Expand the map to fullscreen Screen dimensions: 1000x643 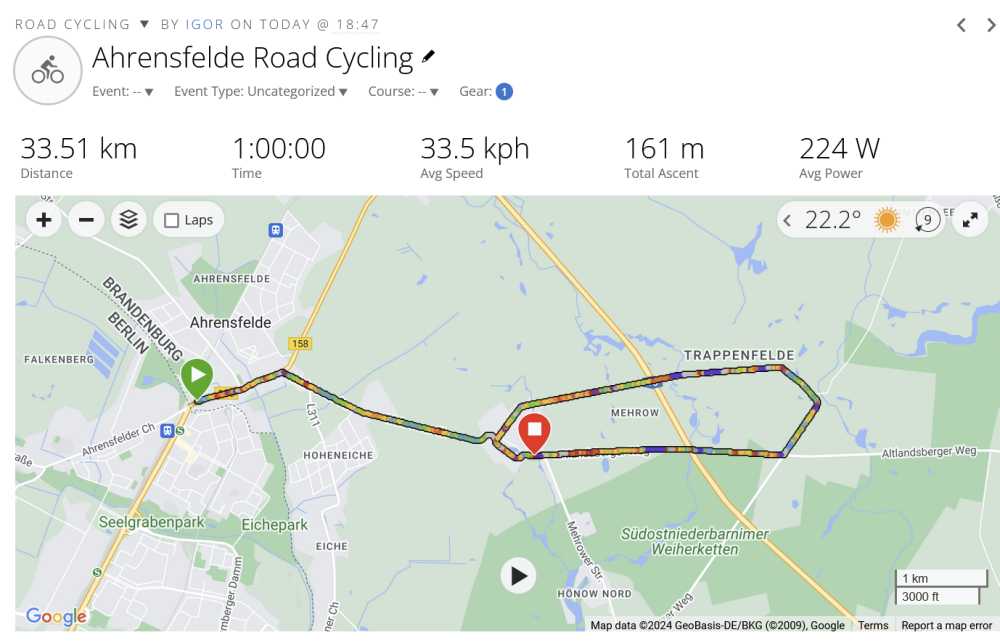click(x=969, y=220)
